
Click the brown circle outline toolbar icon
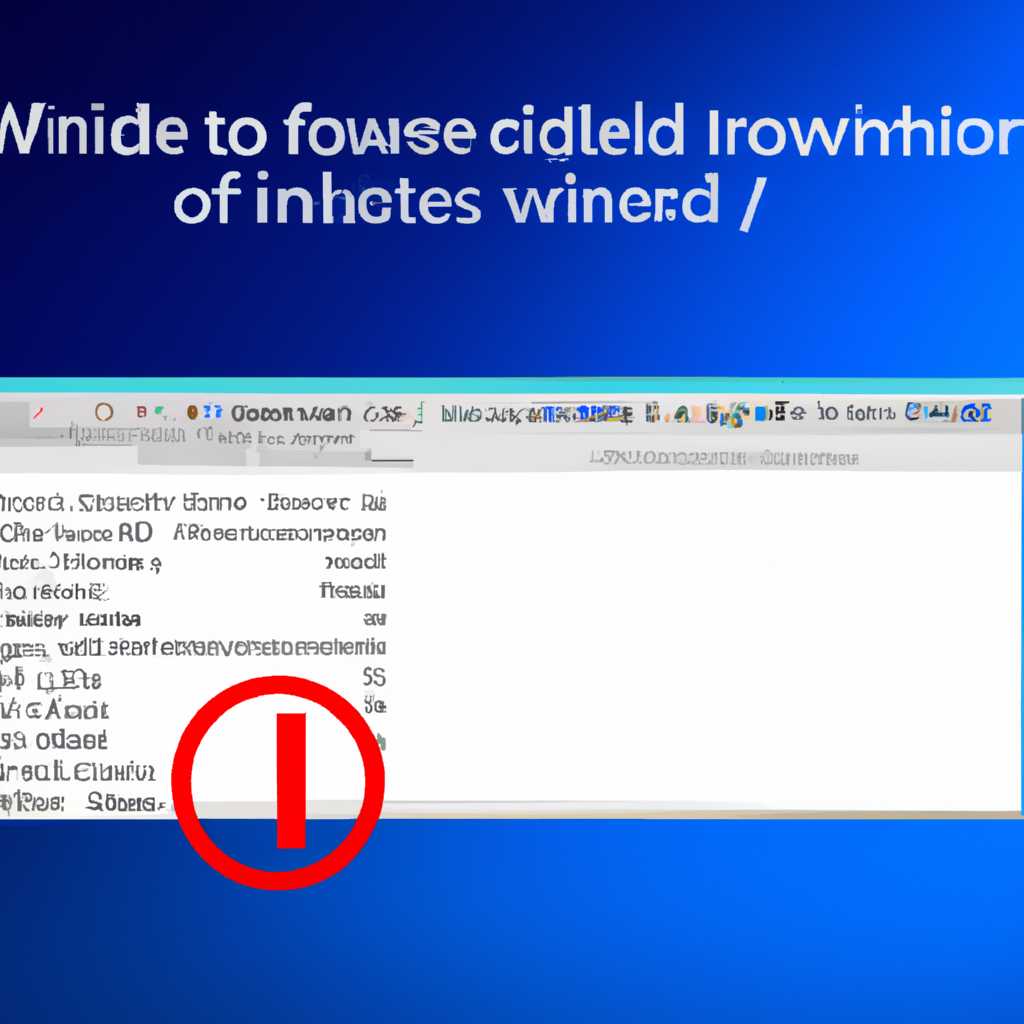pyautogui.click(x=104, y=412)
